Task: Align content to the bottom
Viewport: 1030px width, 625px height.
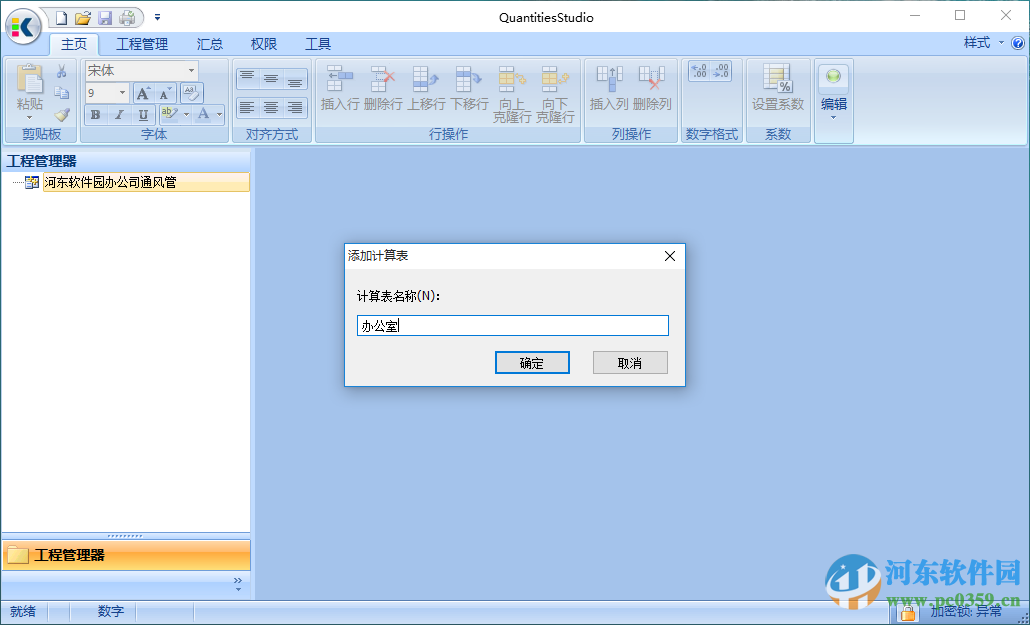Action: (x=296, y=78)
